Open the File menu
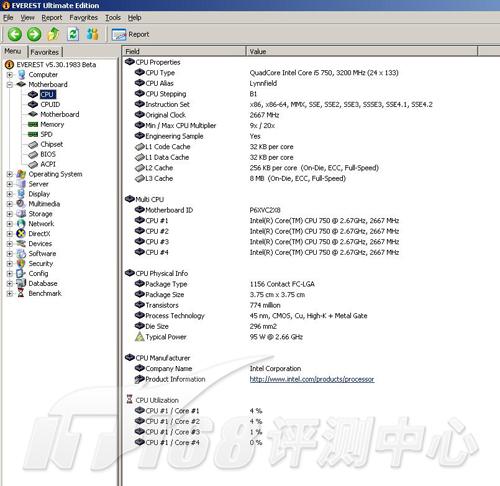The image size is (500, 486). click(8, 17)
